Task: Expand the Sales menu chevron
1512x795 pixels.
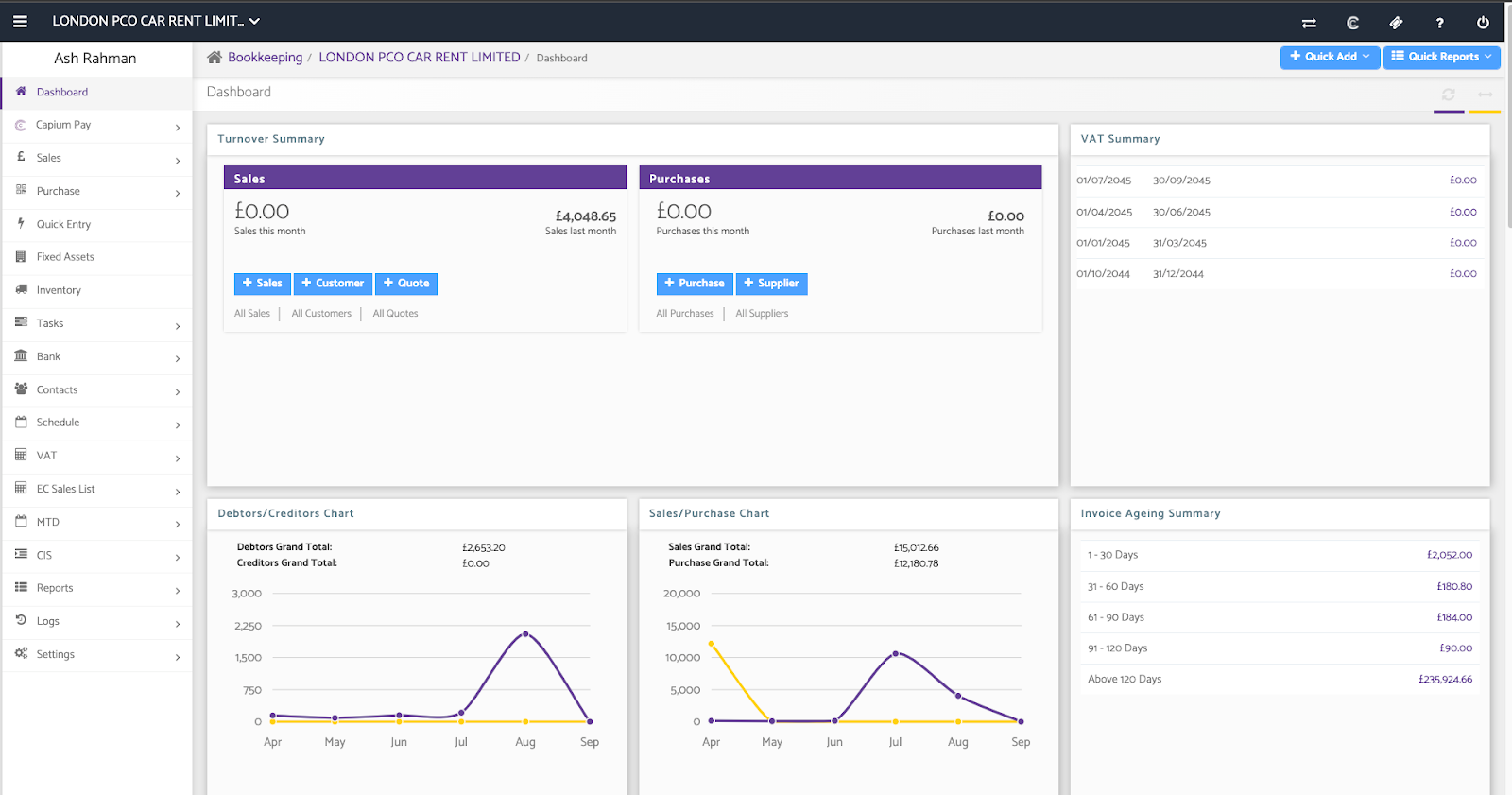Action: (178, 161)
